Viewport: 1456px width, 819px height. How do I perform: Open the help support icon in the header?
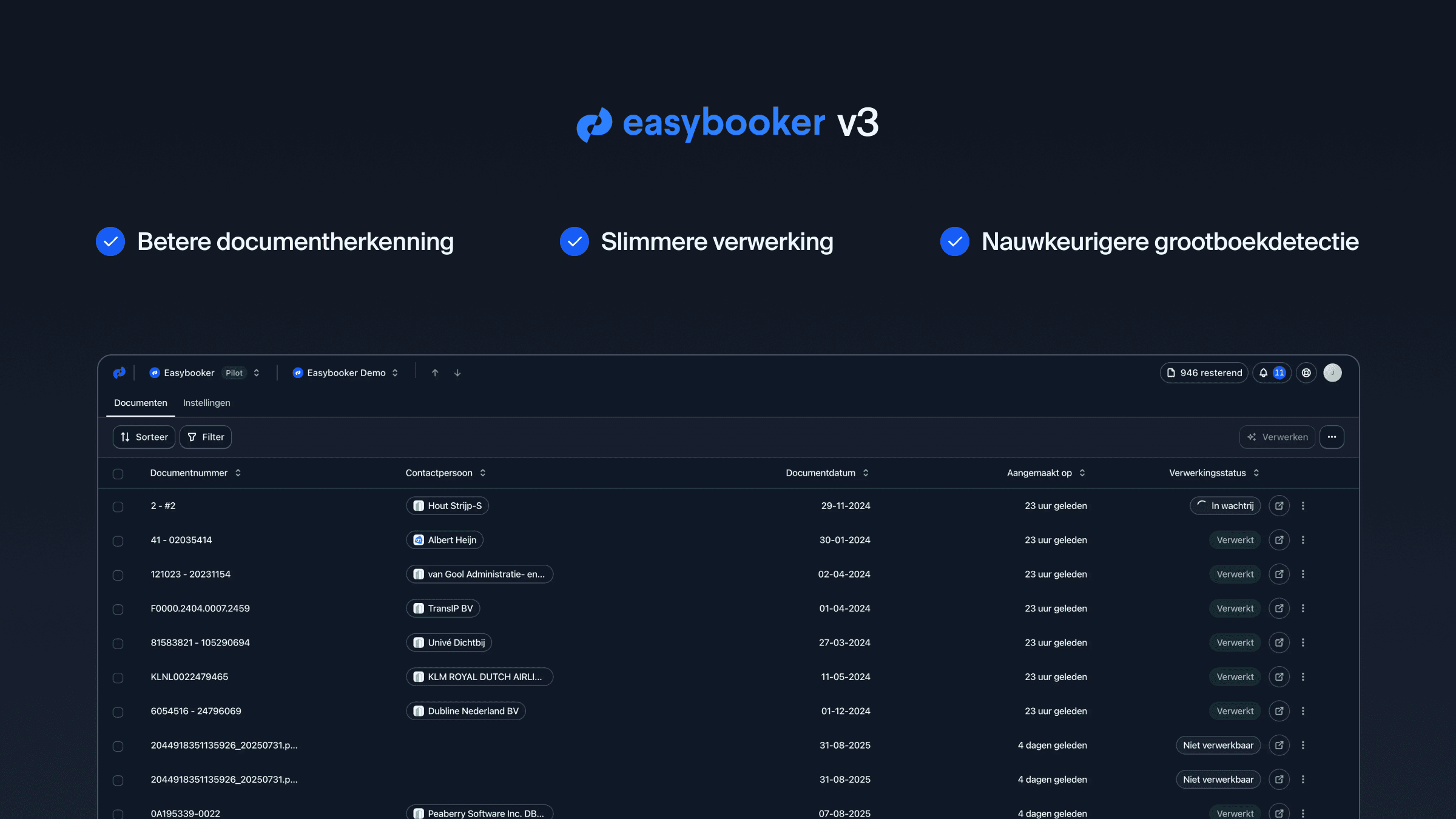[1306, 372]
